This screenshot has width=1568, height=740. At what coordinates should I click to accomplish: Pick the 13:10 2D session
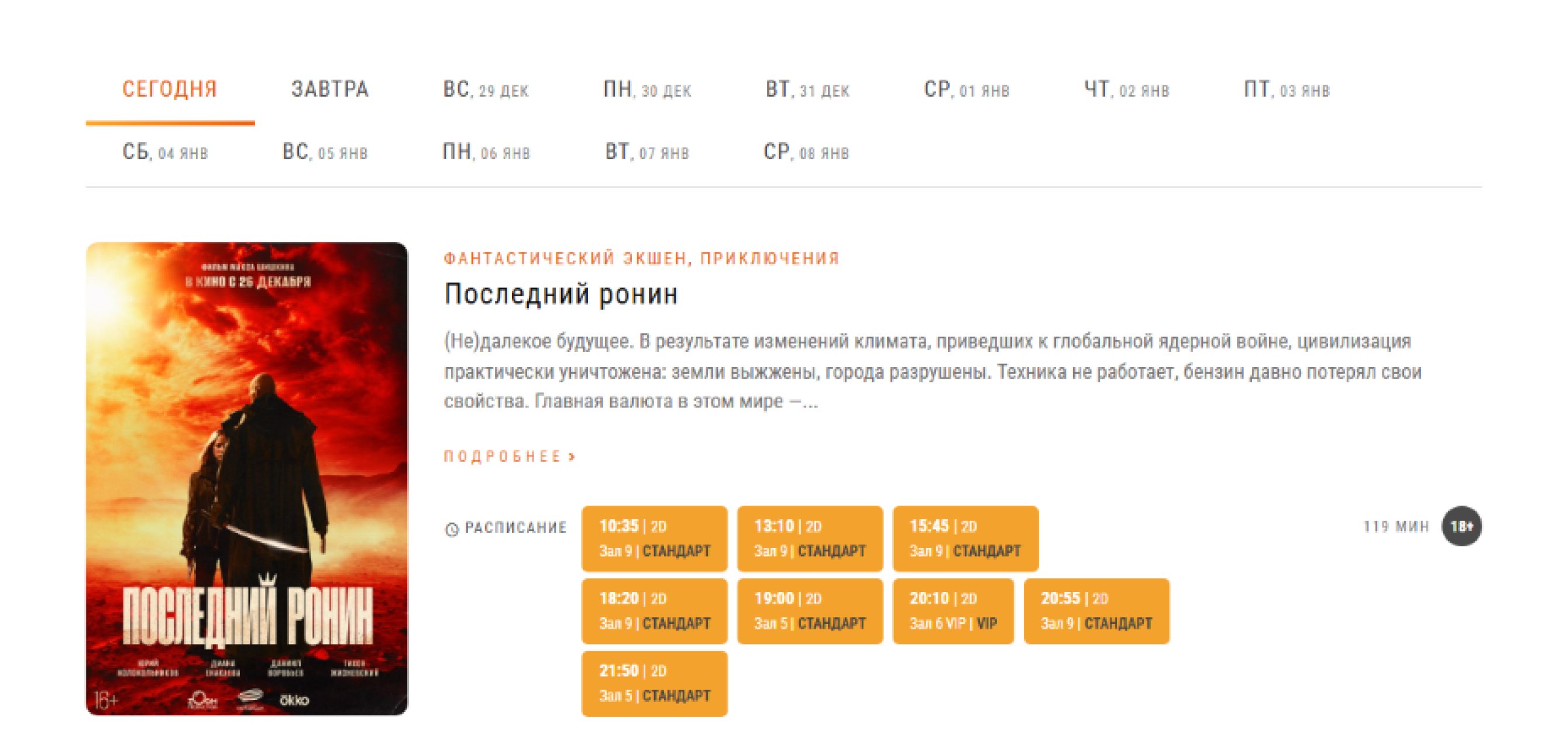810,538
